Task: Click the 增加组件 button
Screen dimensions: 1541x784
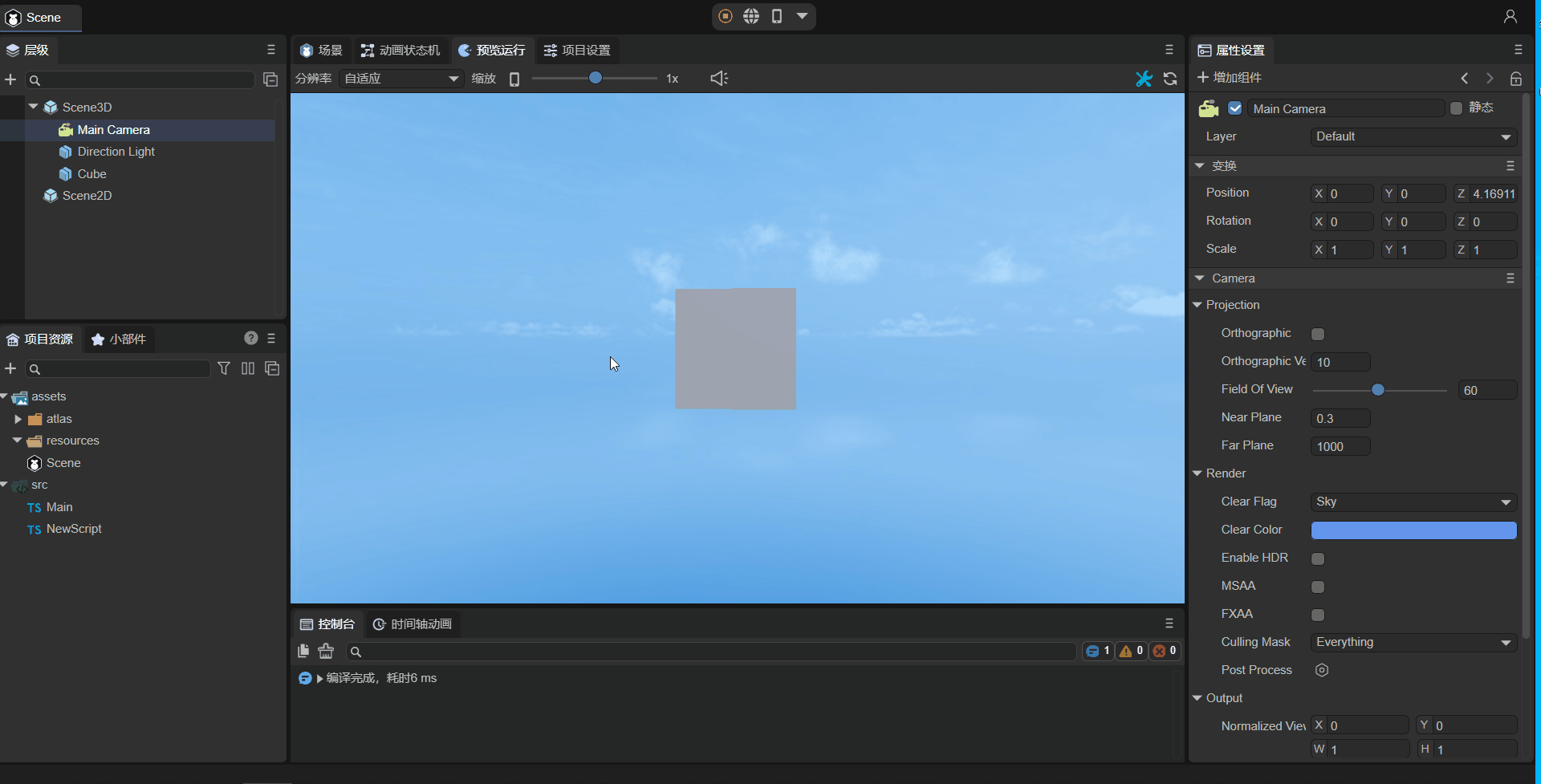Action: coord(1230,78)
